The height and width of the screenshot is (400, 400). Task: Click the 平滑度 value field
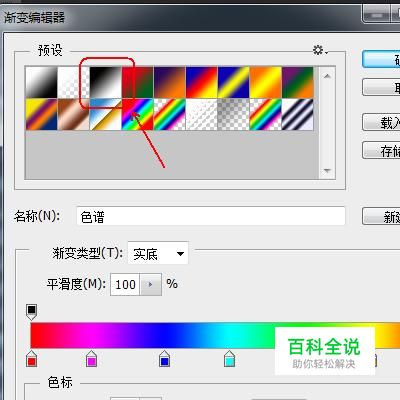point(125,284)
